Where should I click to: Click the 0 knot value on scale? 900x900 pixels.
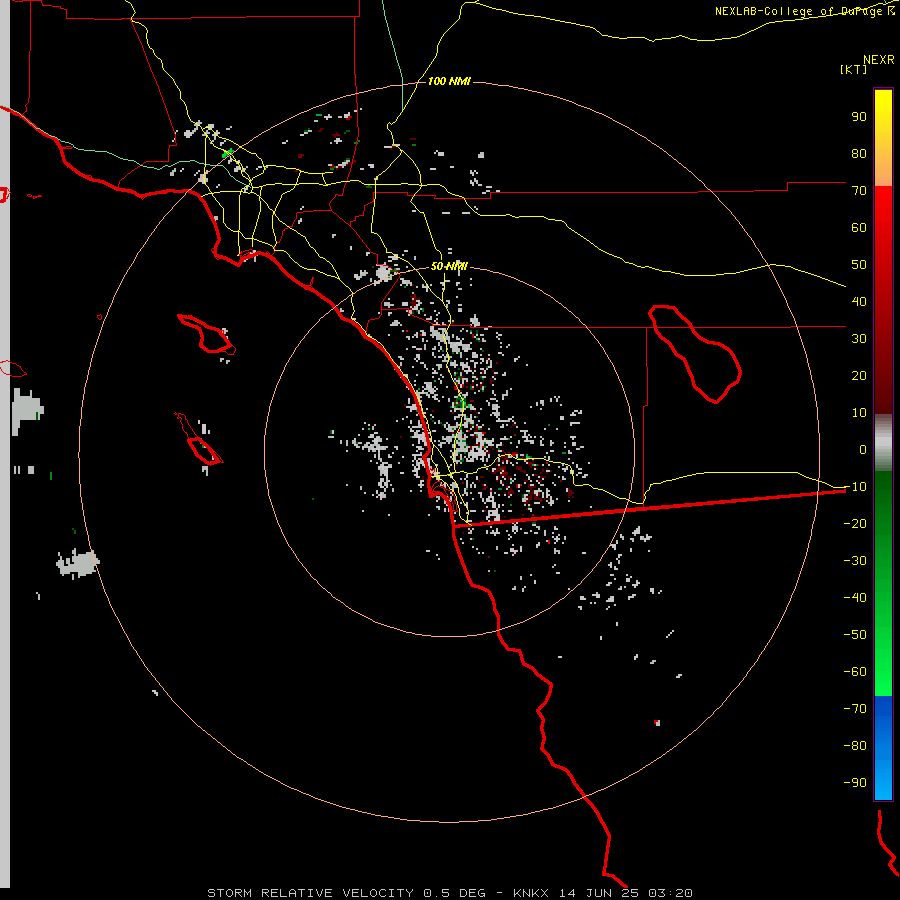[863, 449]
